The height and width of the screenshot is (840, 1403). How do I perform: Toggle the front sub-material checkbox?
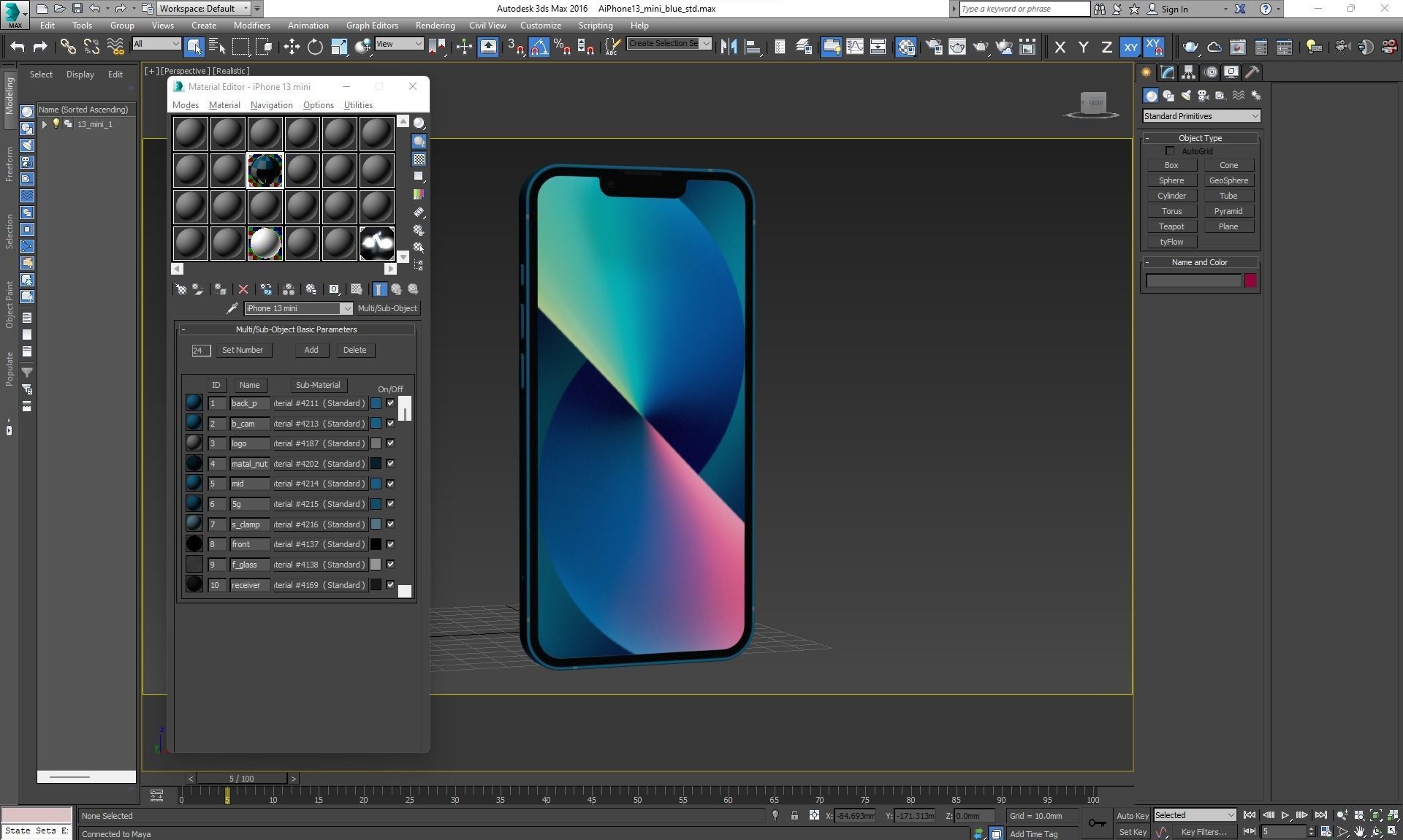pos(390,544)
